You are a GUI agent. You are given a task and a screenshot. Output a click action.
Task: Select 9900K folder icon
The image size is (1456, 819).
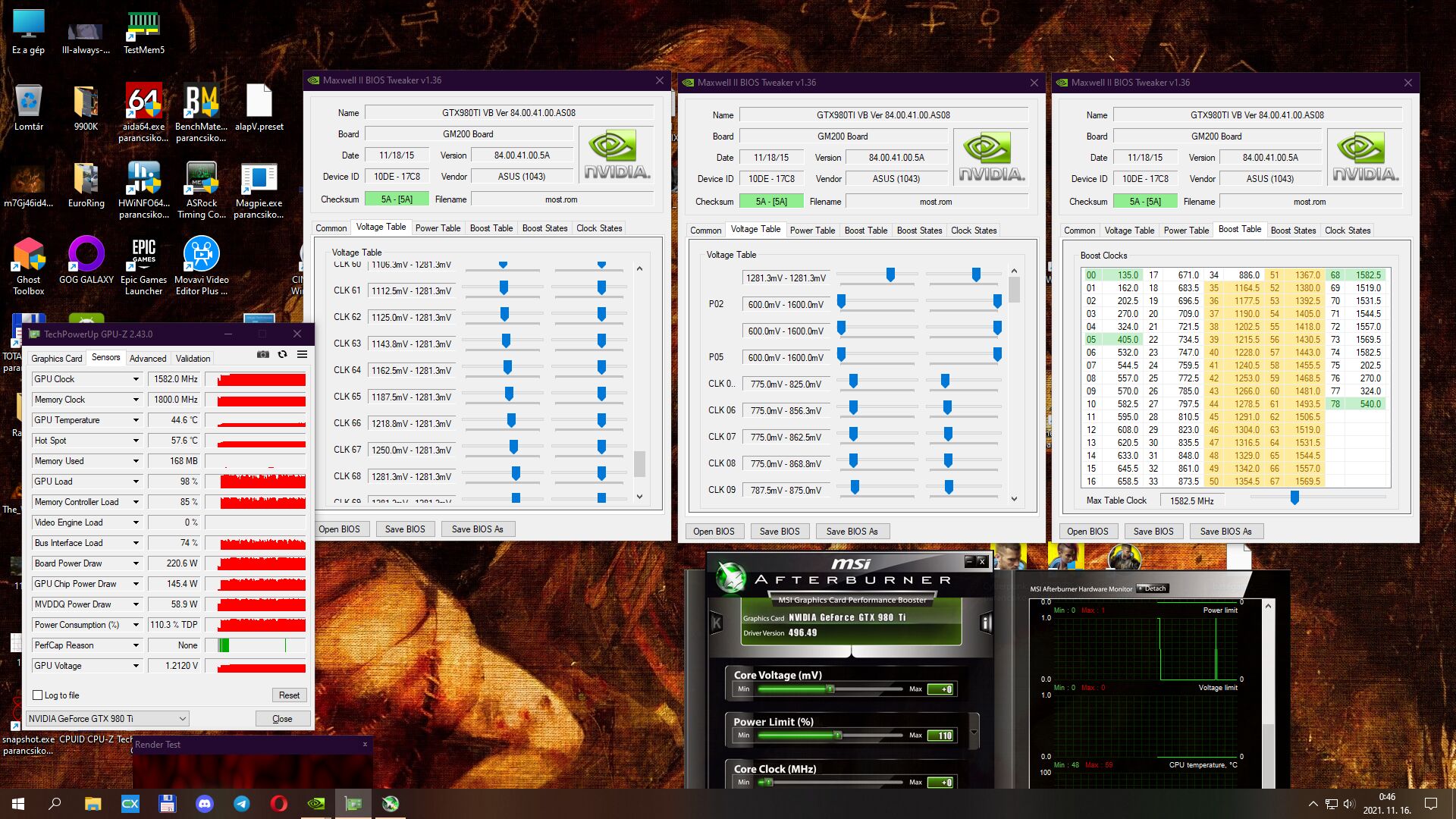(x=86, y=108)
